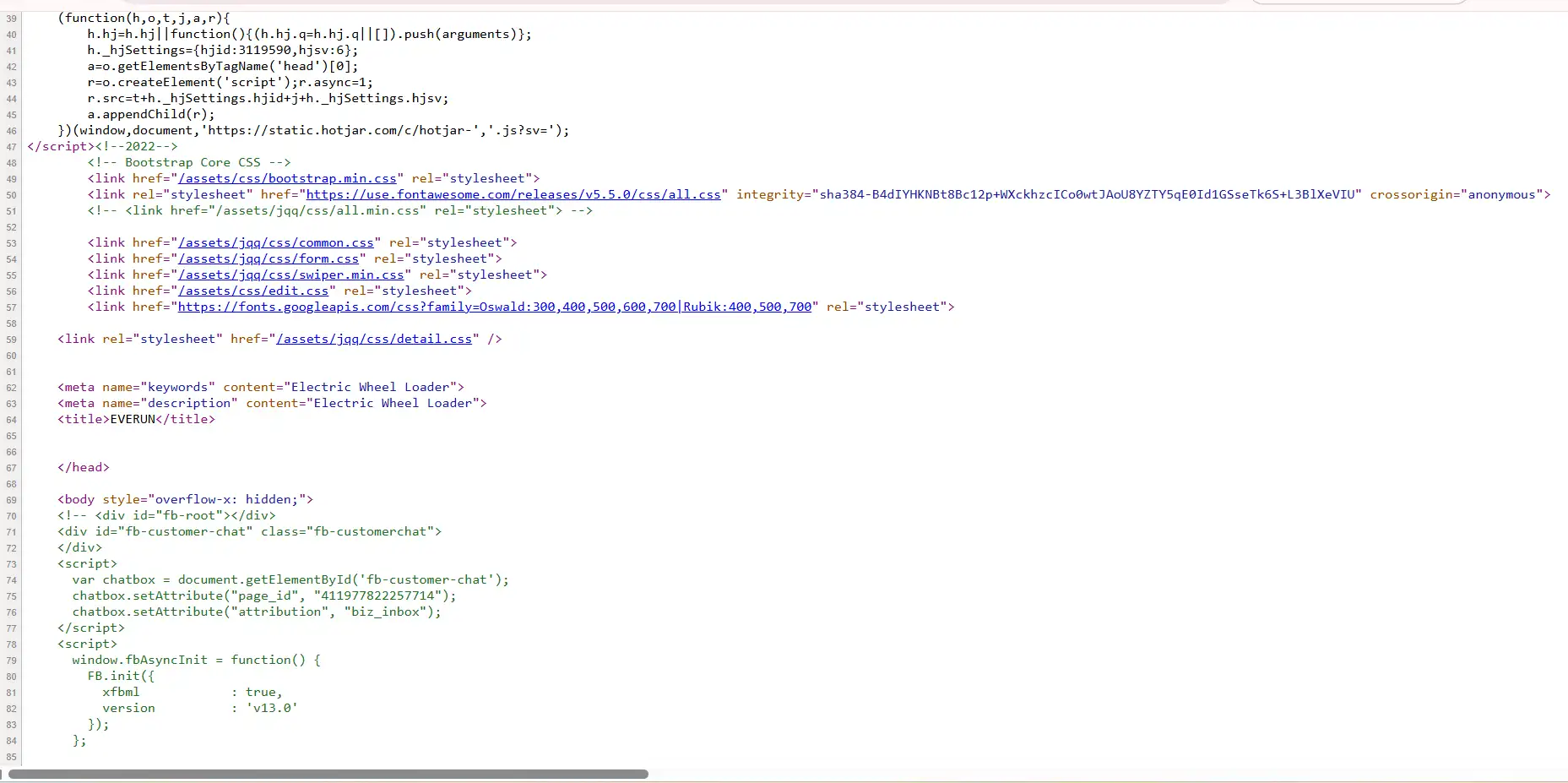Open the jqq detail.css stylesheet link
Image resolution: width=1568 pixels, height=783 pixels.
click(x=374, y=339)
